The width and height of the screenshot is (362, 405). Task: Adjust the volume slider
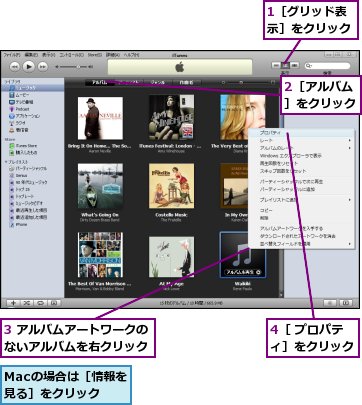[74, 67]
